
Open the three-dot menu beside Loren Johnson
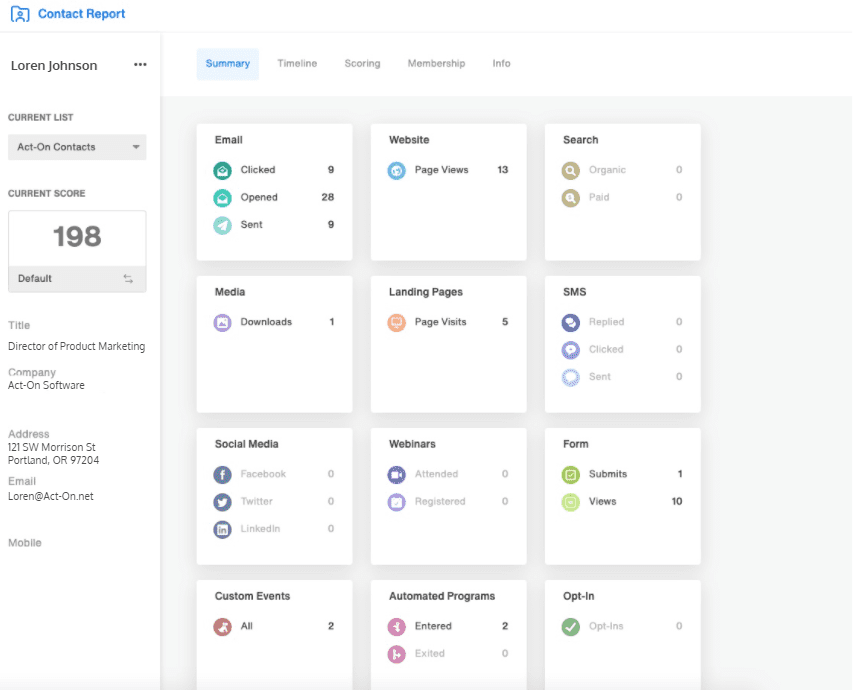pos(140,65)
